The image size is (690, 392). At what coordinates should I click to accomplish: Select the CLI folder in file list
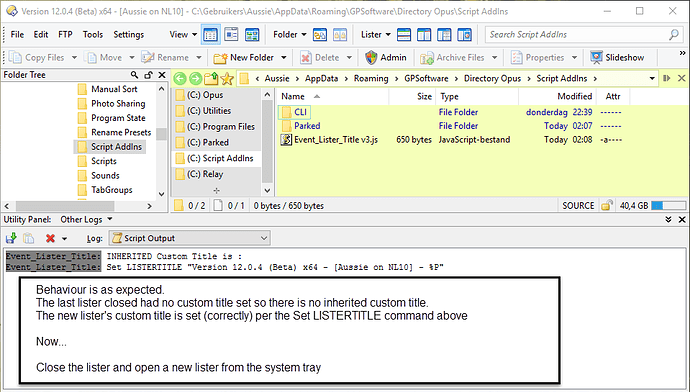[x=294, y=112]
